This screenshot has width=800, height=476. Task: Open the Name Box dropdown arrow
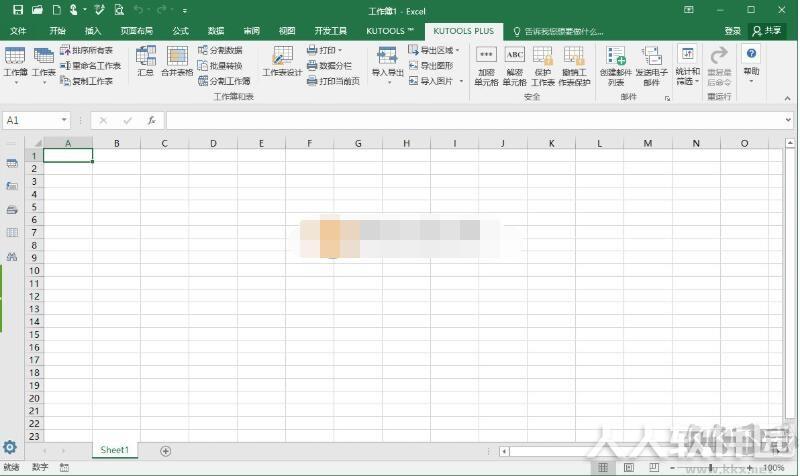click(64, 120)
